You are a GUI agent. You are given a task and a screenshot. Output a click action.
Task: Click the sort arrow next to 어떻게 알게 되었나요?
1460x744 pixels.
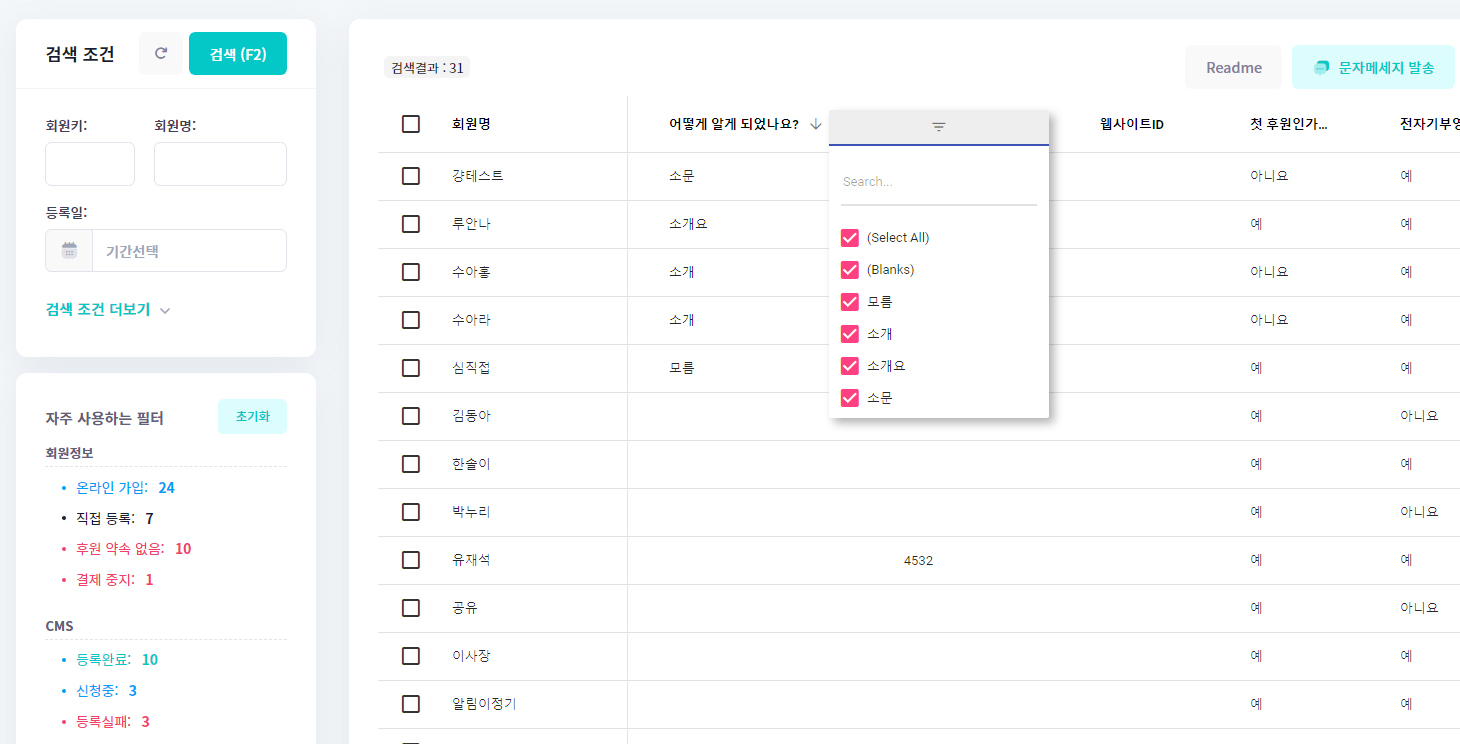coord(816,124)
